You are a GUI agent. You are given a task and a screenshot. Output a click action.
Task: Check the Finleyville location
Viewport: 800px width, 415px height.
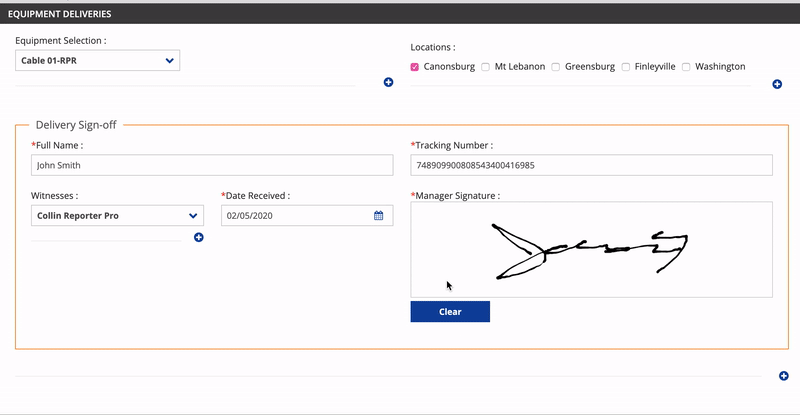click(x=626, y=67)
